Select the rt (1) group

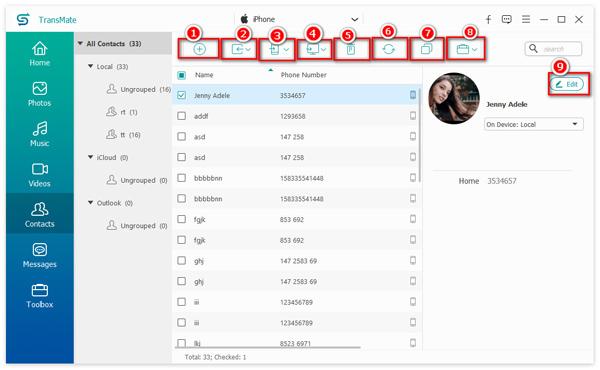(121, 112)
